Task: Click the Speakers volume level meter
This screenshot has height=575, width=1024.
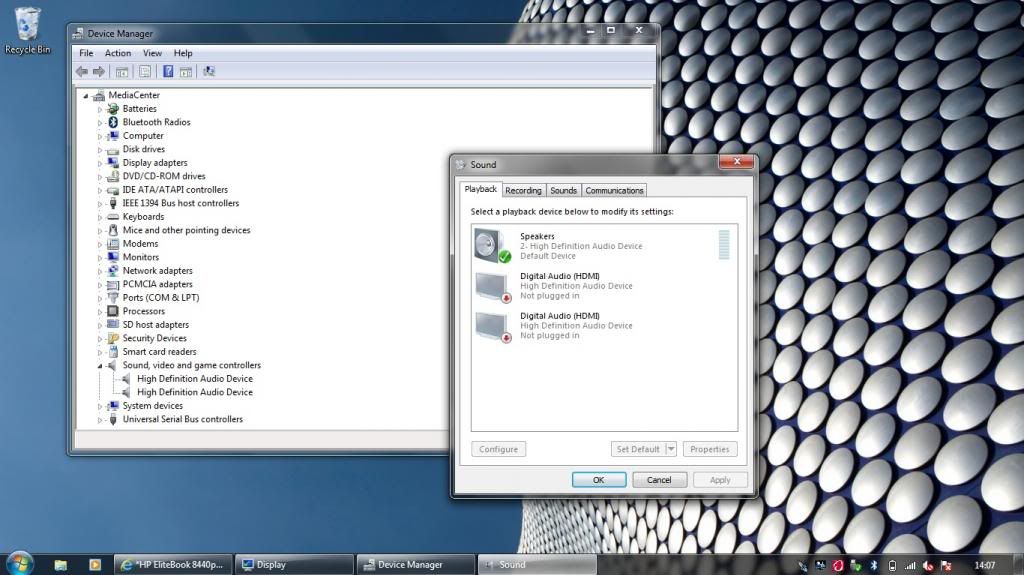Action: (x=724, y=245)
